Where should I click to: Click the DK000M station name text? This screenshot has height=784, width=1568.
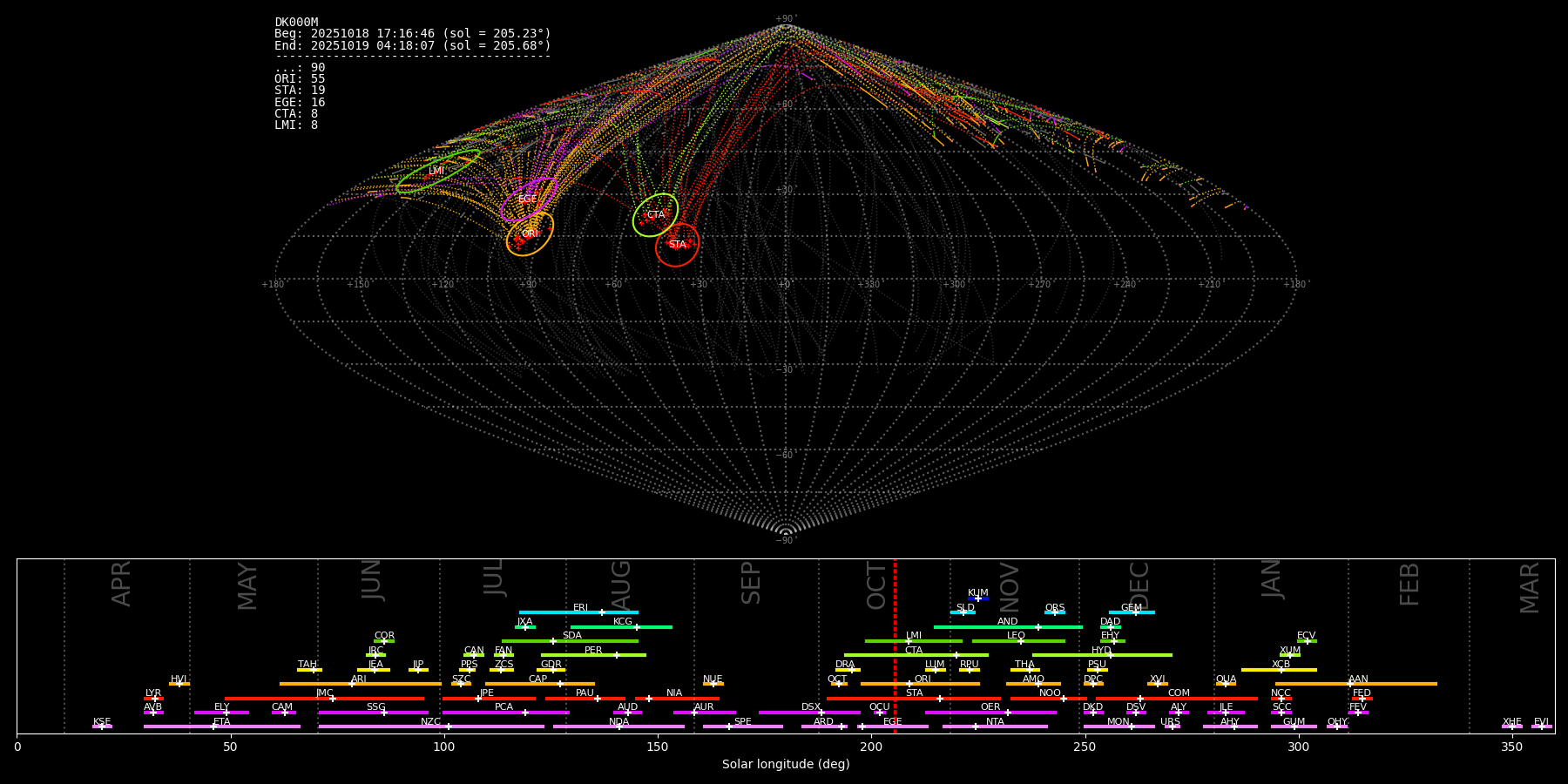[296, 23]
